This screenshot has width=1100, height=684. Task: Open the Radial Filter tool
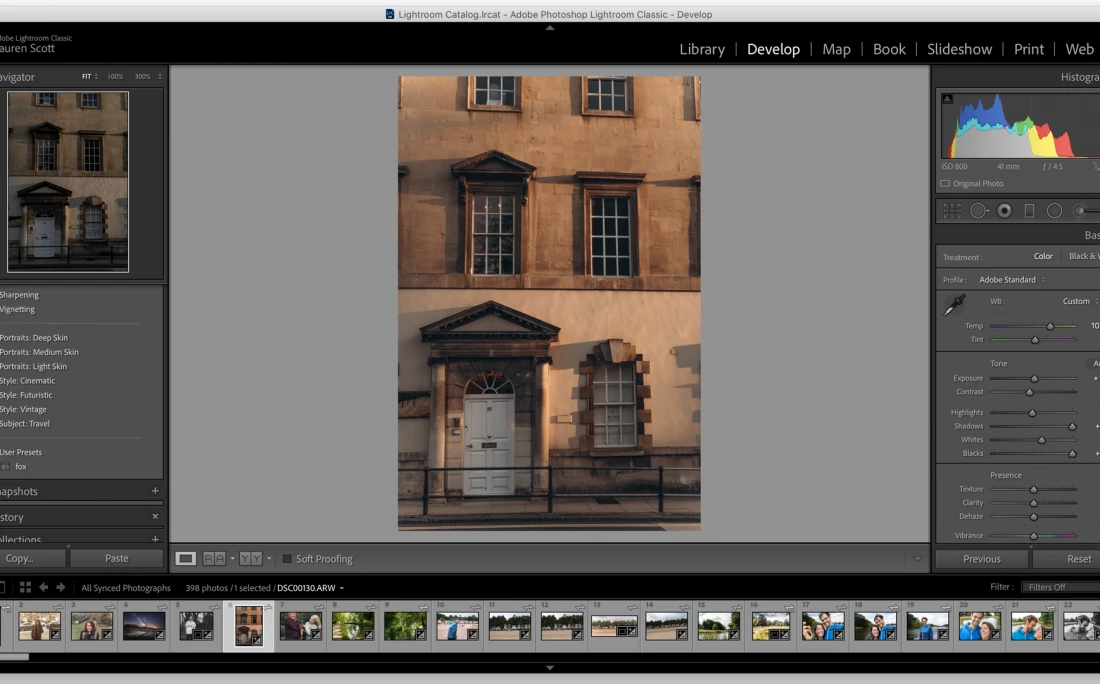point(1054,211)
